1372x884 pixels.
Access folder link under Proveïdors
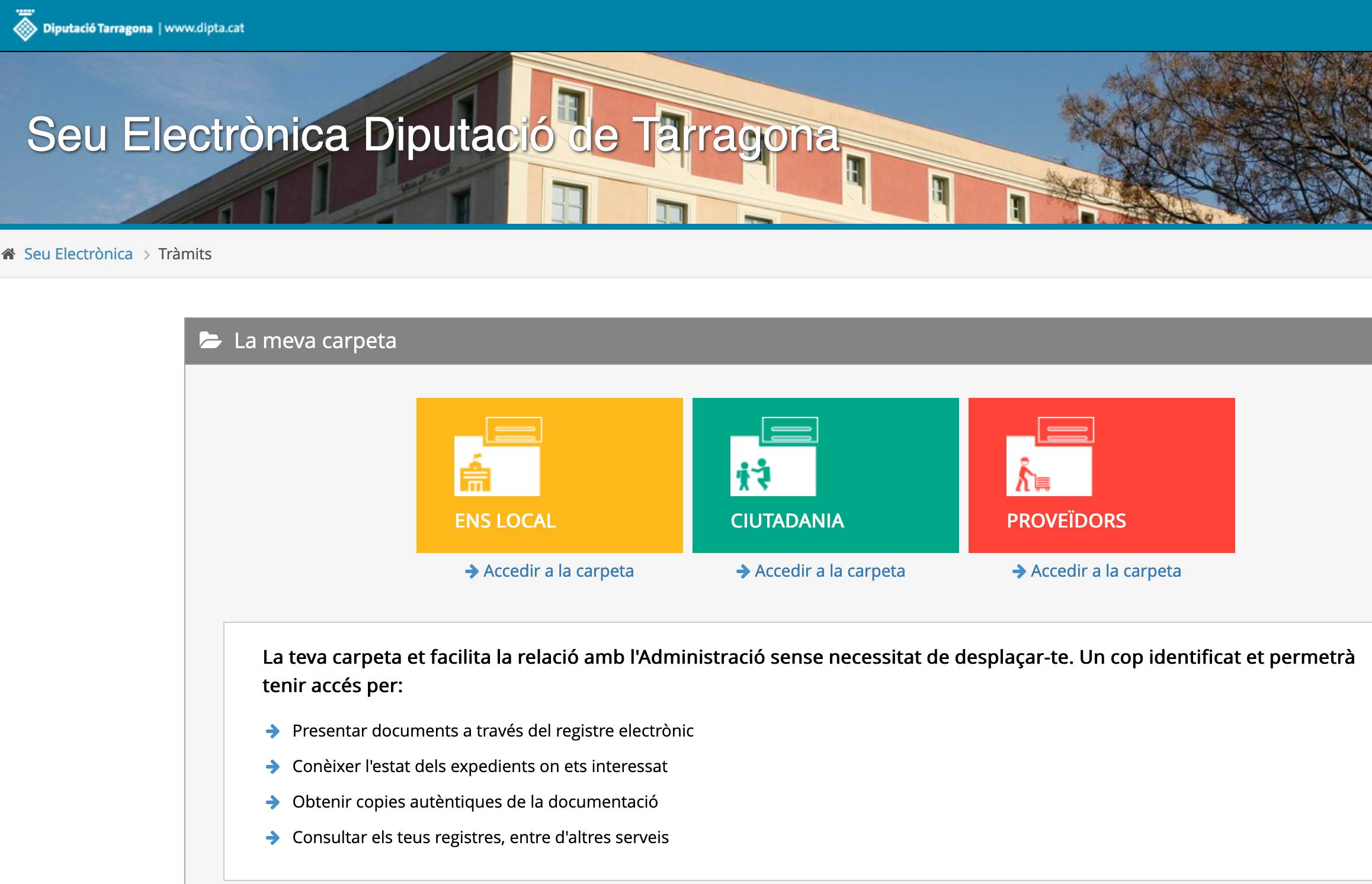tap(1105, 571)
